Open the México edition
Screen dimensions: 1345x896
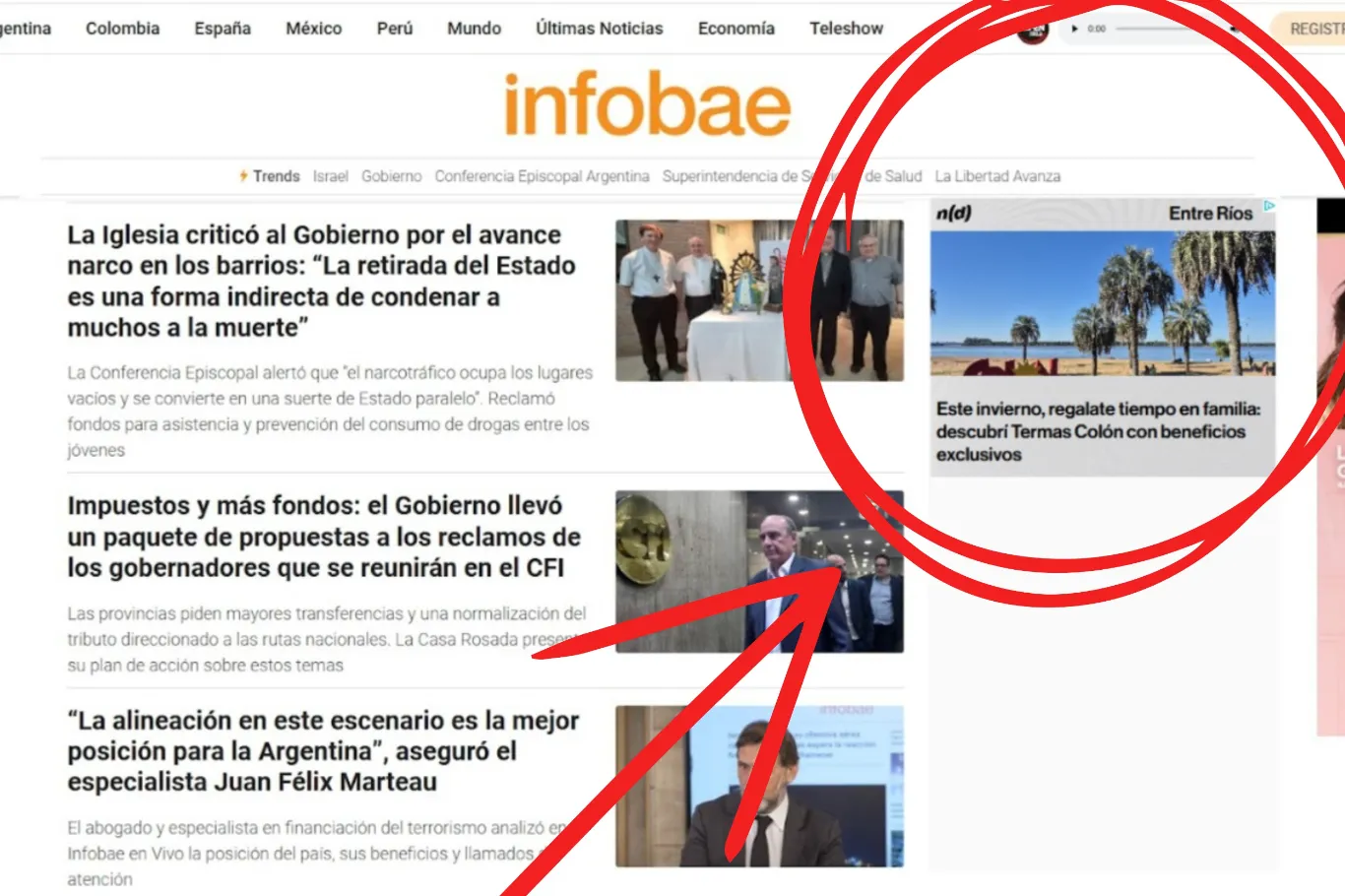[x=314, y=29]
